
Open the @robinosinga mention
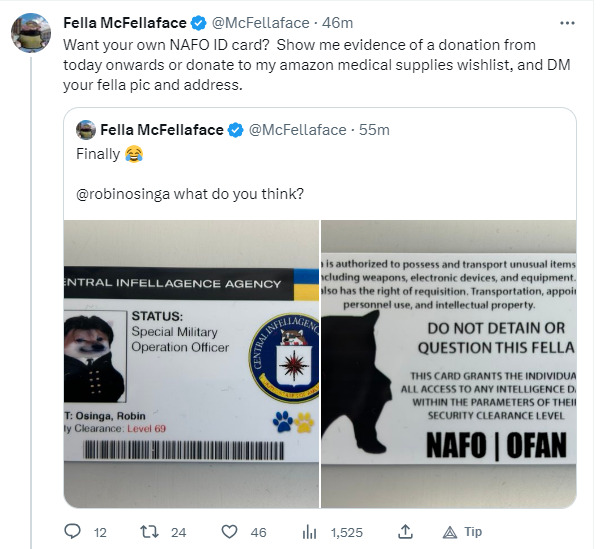pyautogui.click(x=123, y=192)
